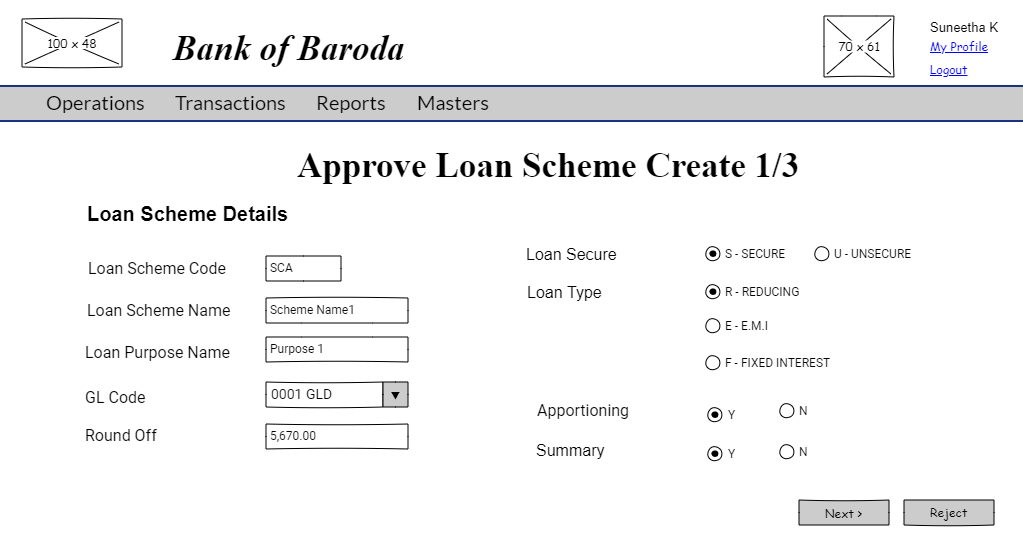Select the topmost hollow radio button
The height and width of the screenshot is (545, 1023).
point(713,254)
